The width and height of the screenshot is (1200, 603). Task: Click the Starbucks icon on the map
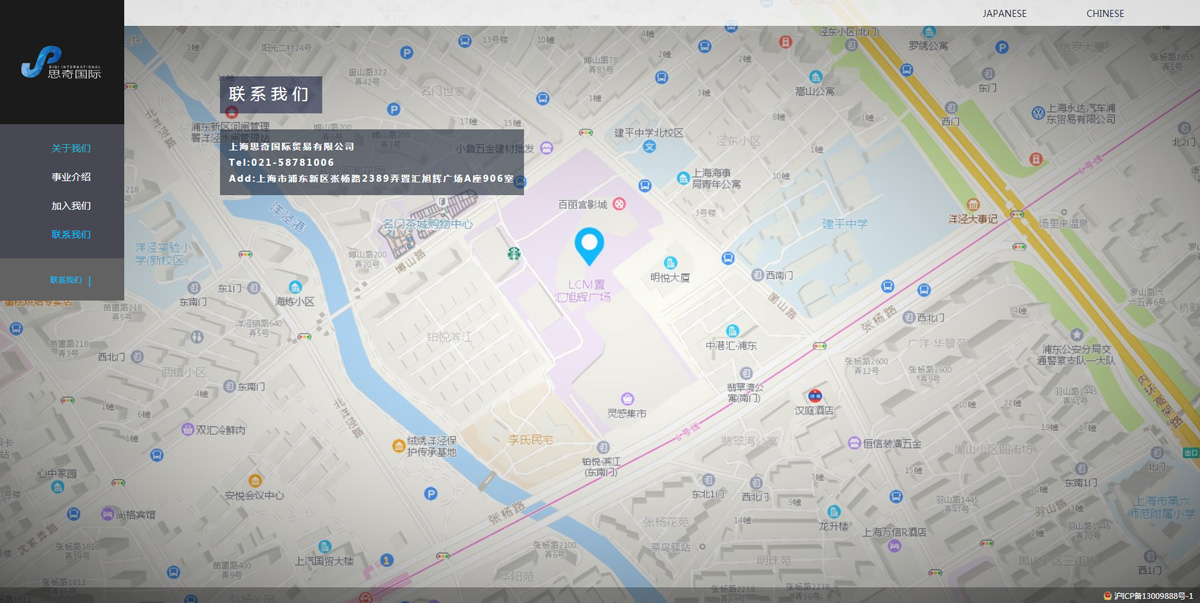pos(512,254)
